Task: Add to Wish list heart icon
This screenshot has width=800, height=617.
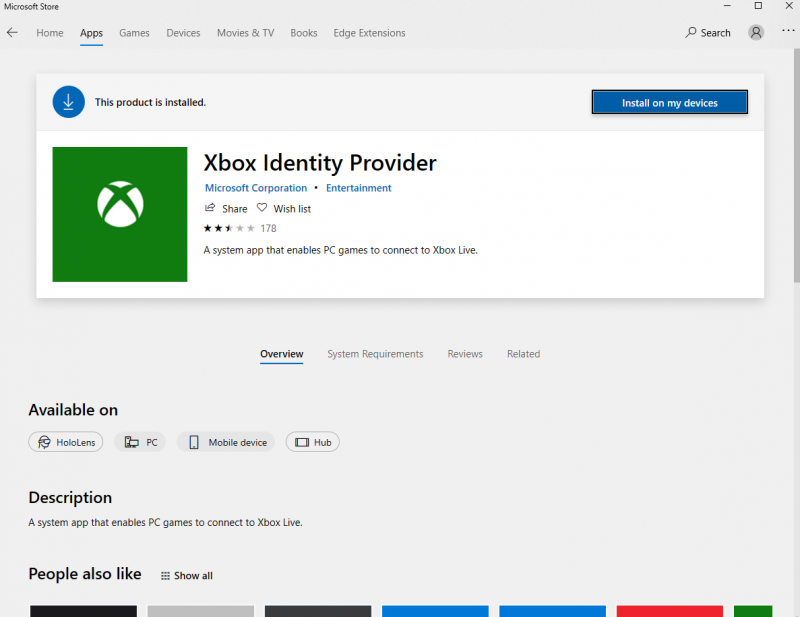Action: click(x=262, y=208)
